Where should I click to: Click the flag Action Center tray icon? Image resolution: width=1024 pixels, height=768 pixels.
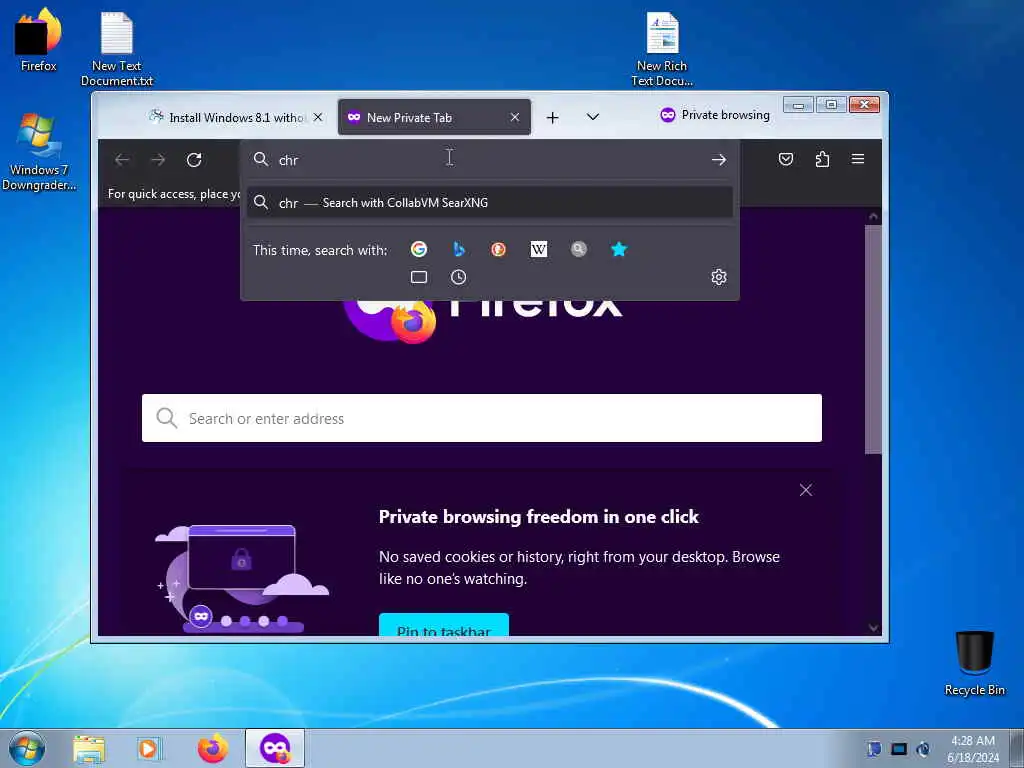pyautogui.click(x=874, y=749)
